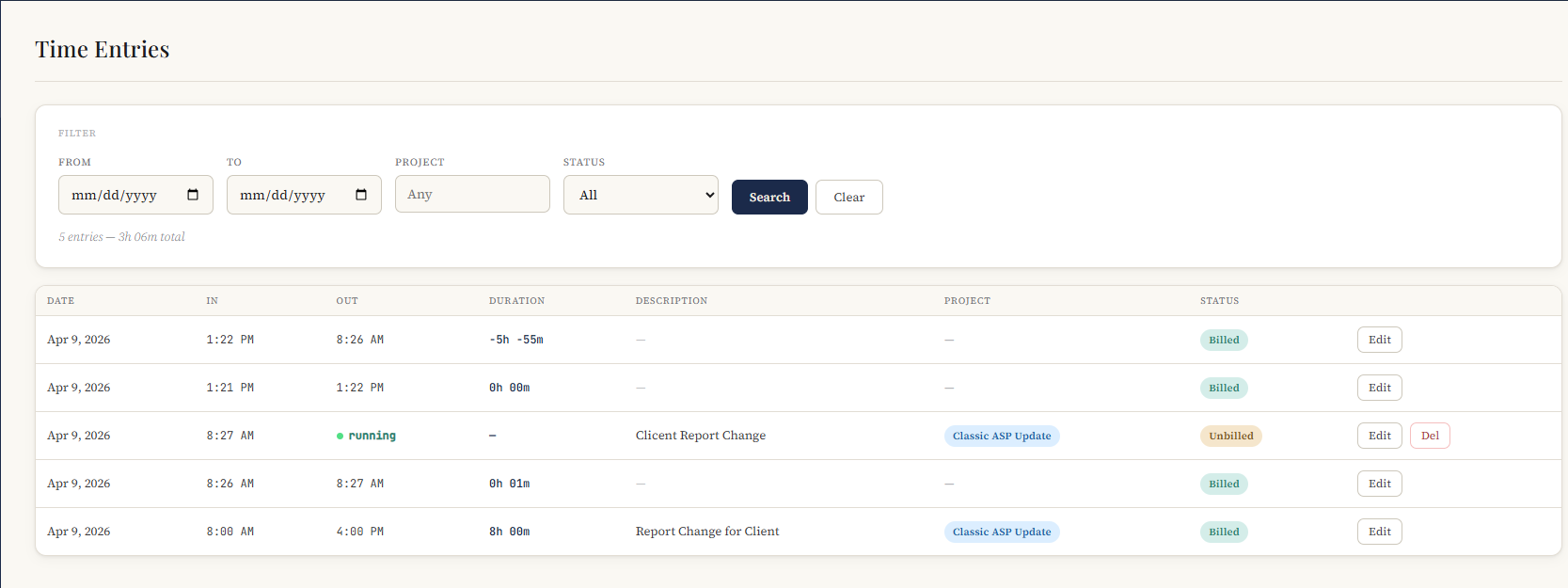Click the Search button
This screenshot has height=588, width=1568.
click(769, 197)
